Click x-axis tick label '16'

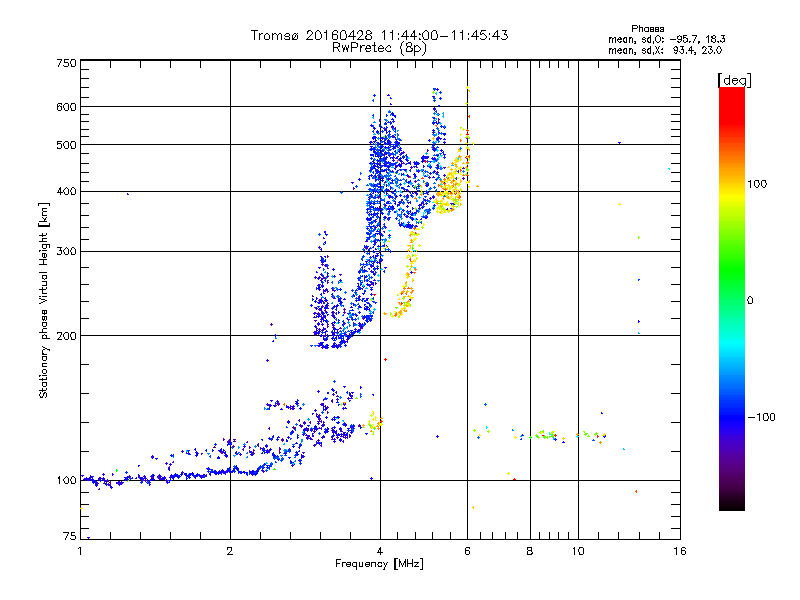[x=680, y=551]
